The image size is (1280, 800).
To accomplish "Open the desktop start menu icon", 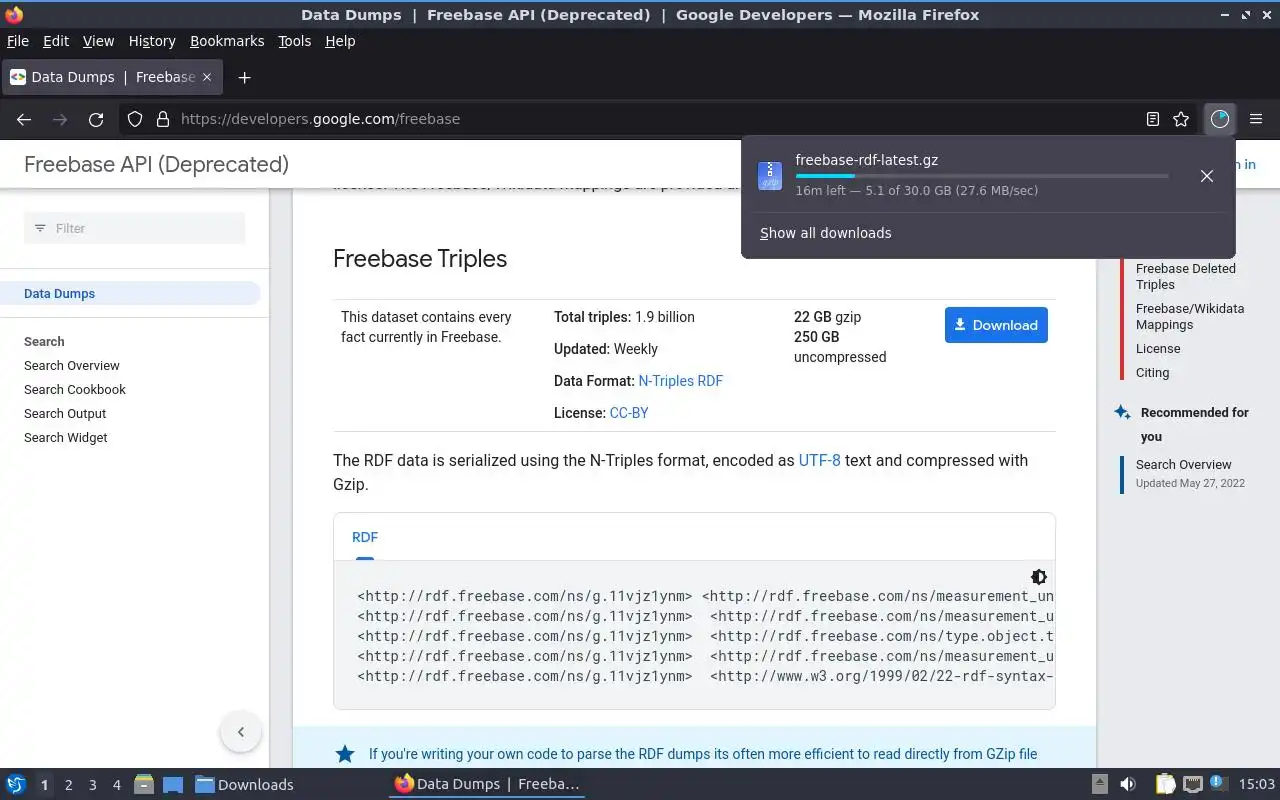I will [x=16, y=784].
